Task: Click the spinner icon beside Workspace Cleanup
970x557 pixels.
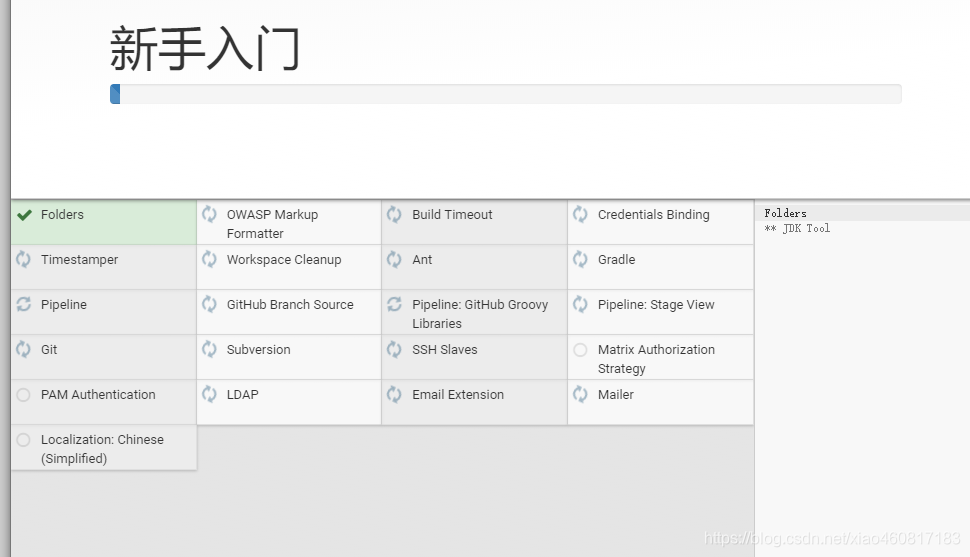Action: coord(209,259)
